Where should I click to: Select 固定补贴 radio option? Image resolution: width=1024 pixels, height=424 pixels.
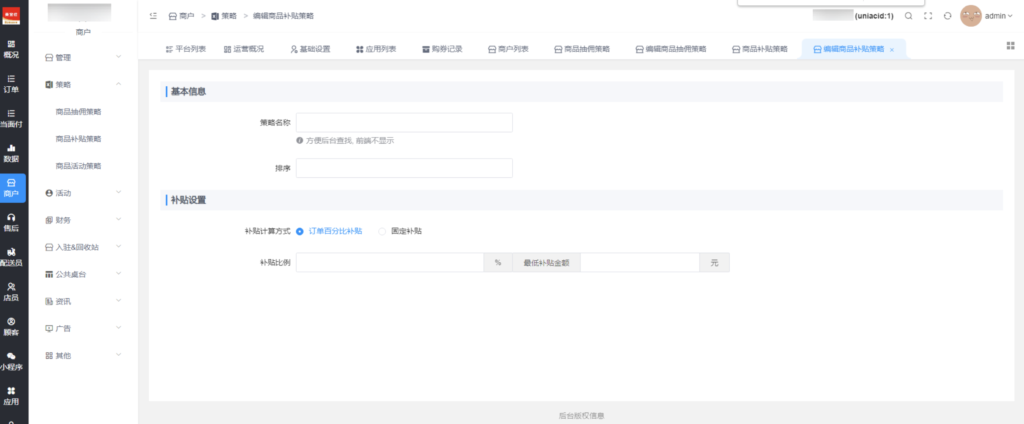pos(400,231)
